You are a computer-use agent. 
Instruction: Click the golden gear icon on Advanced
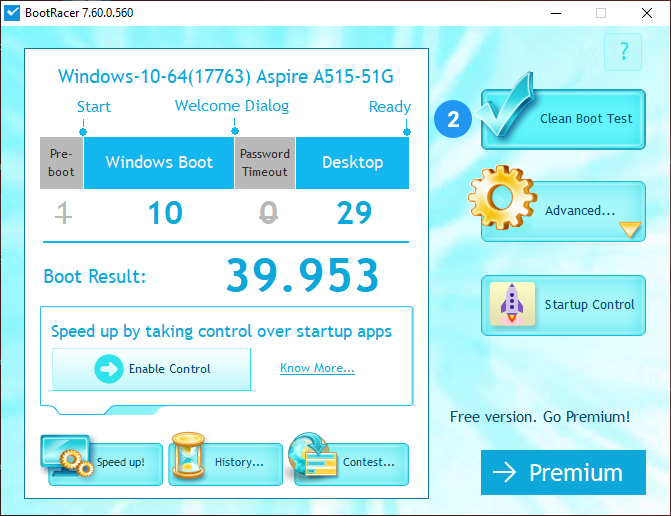click(502, 197)
